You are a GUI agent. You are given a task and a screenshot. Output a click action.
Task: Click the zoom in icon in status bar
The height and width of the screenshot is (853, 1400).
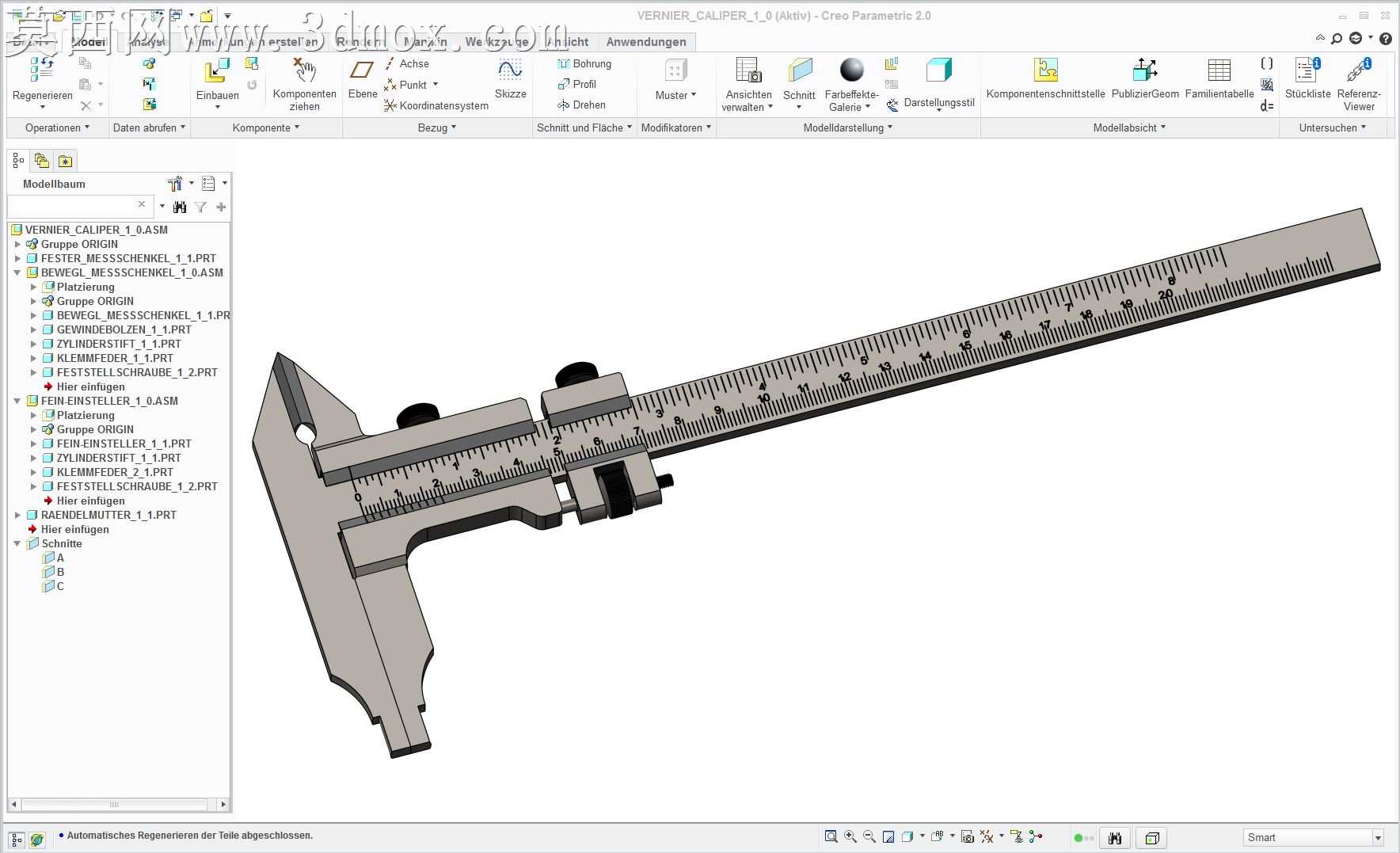[x=850, y=836]
